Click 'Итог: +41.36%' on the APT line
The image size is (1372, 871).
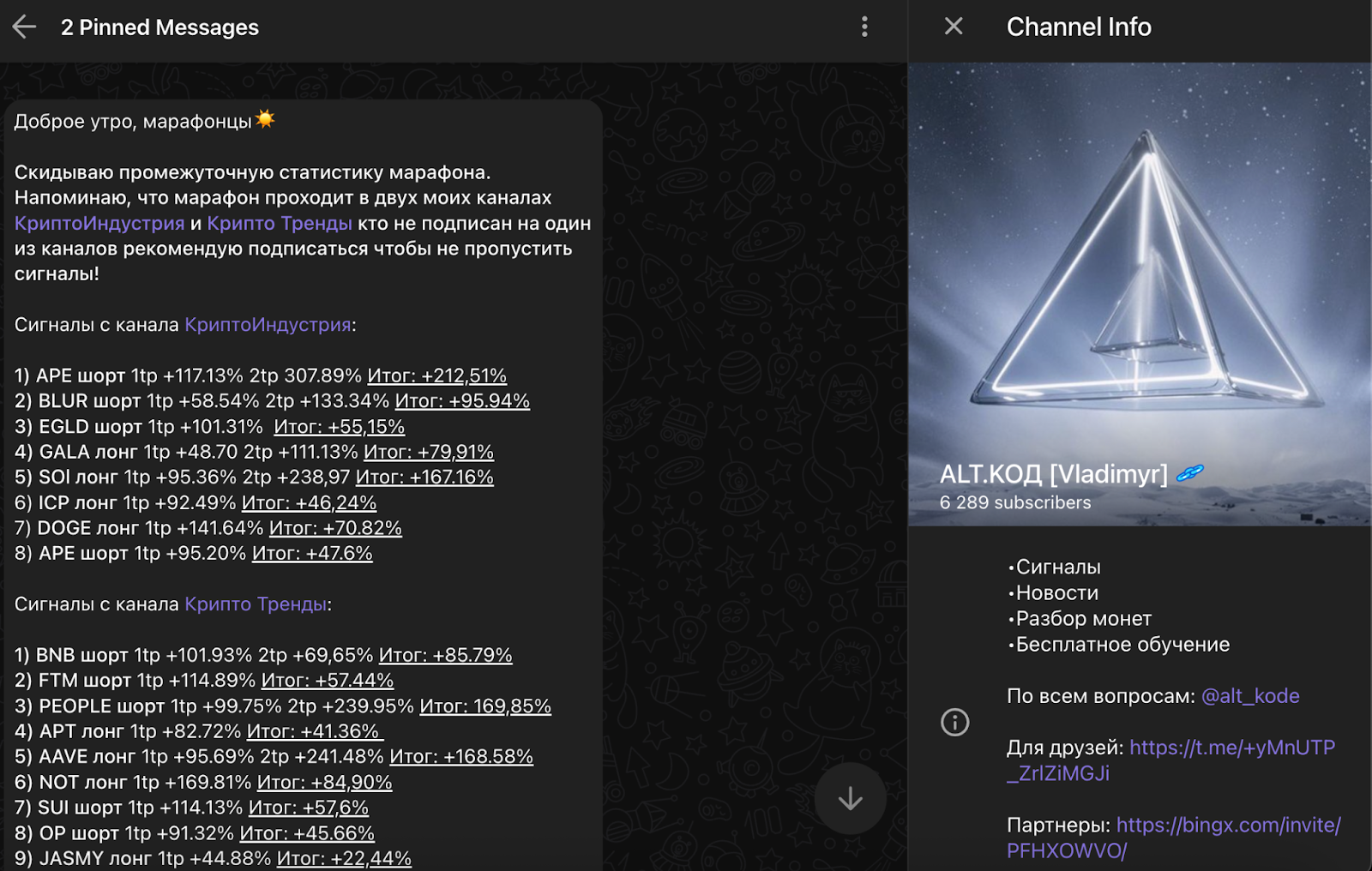pyautogui.click(x=315, y=731)
